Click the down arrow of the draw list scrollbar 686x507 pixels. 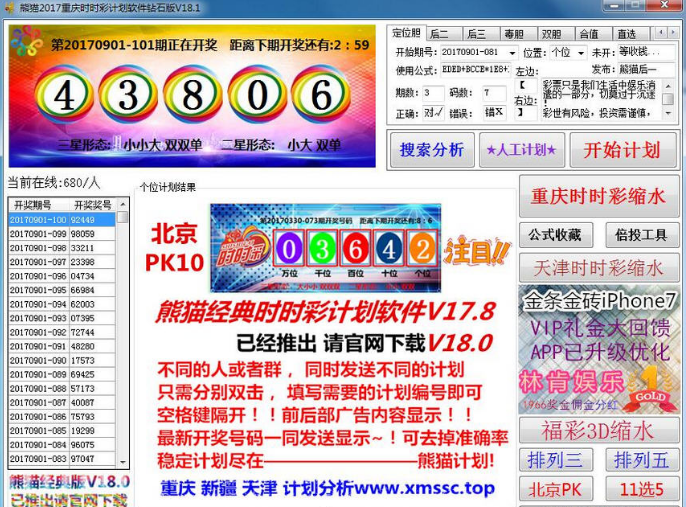[123, 462]
